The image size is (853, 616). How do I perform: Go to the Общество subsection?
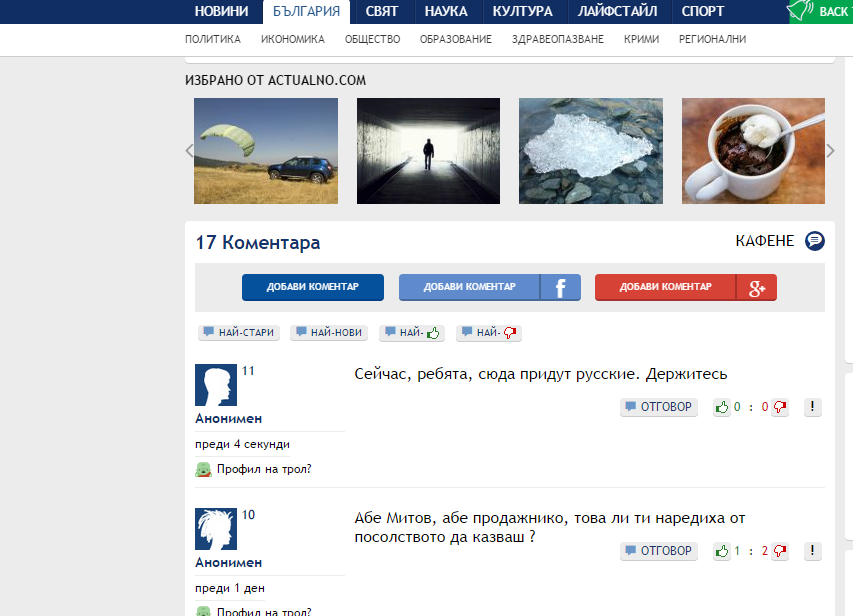373,39
